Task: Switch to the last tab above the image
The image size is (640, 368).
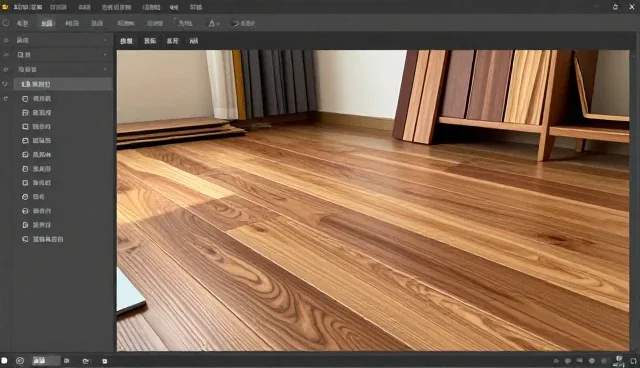Action: coord(193,41)
